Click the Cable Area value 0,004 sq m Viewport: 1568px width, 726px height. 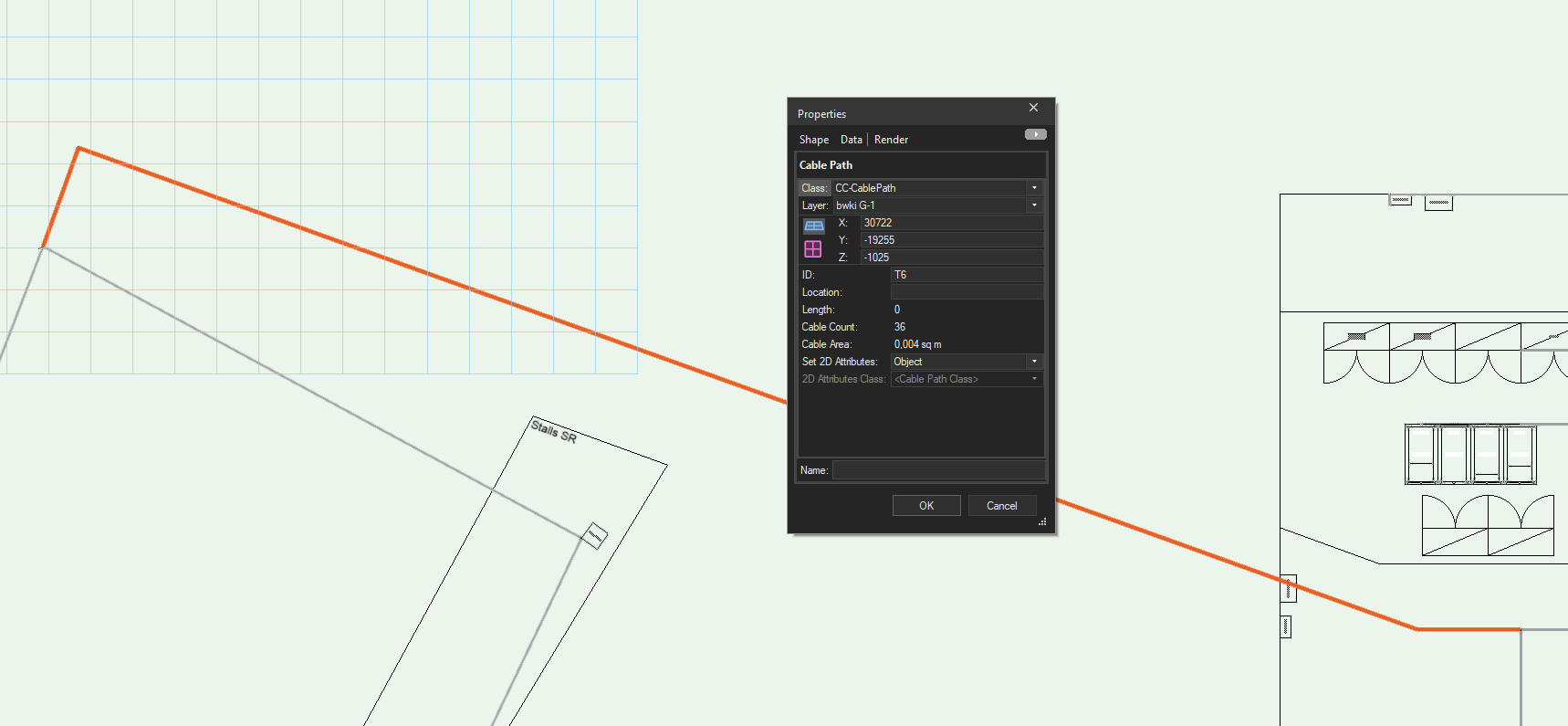pos(917,344)
